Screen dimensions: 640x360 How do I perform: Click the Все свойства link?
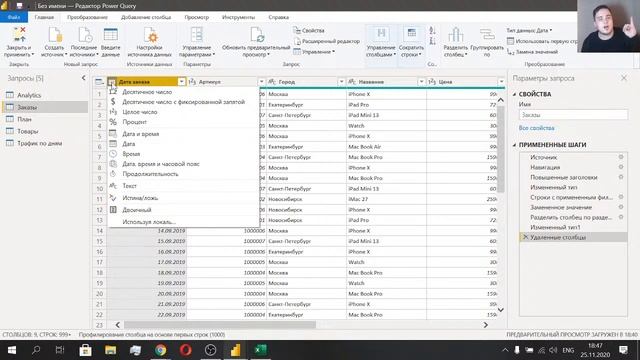point(536,128)
